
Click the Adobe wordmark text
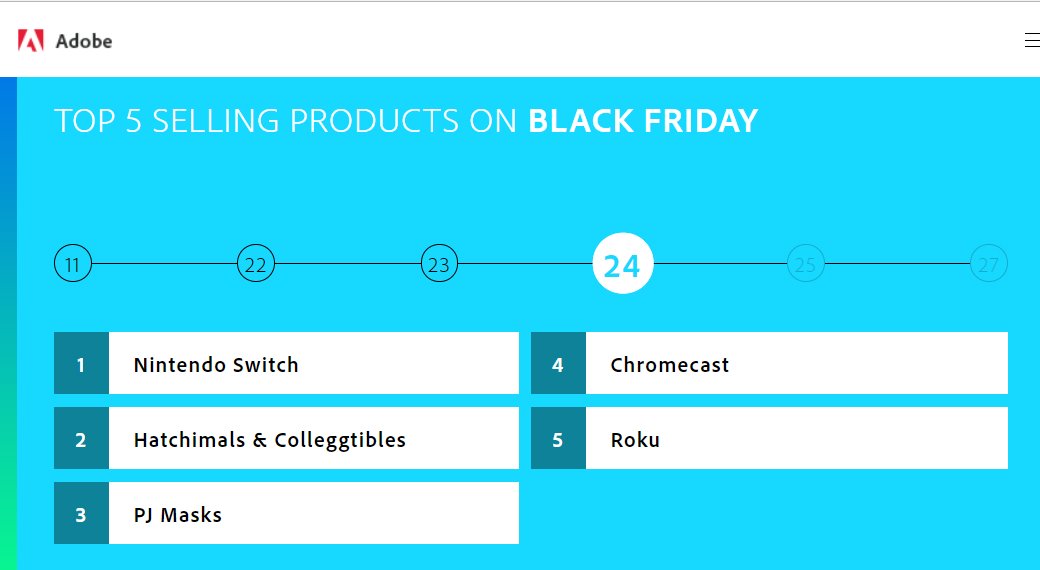[84, 41]
